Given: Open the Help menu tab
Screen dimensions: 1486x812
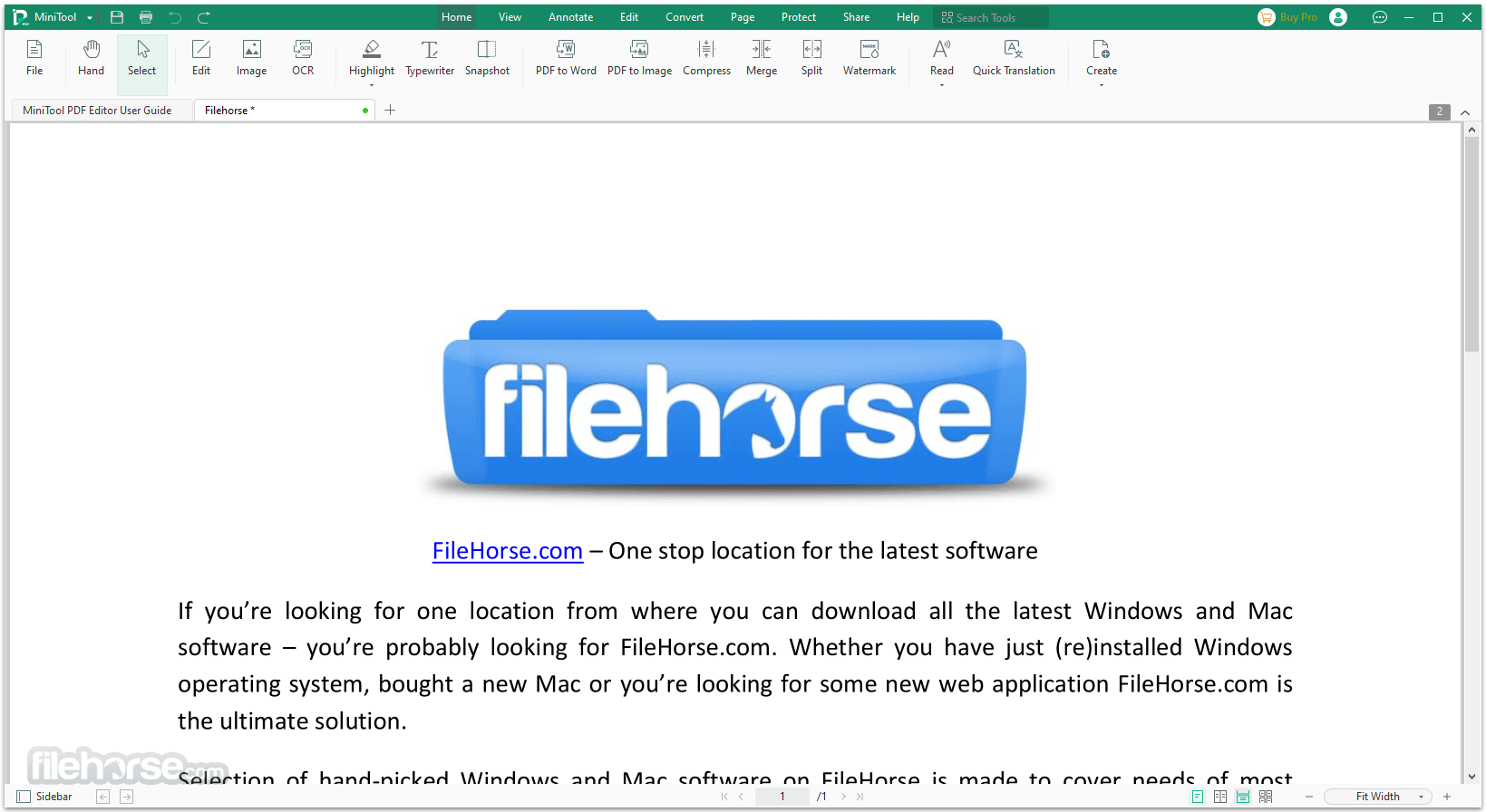Looking at the screenshot, I should [x=908, y=17].
